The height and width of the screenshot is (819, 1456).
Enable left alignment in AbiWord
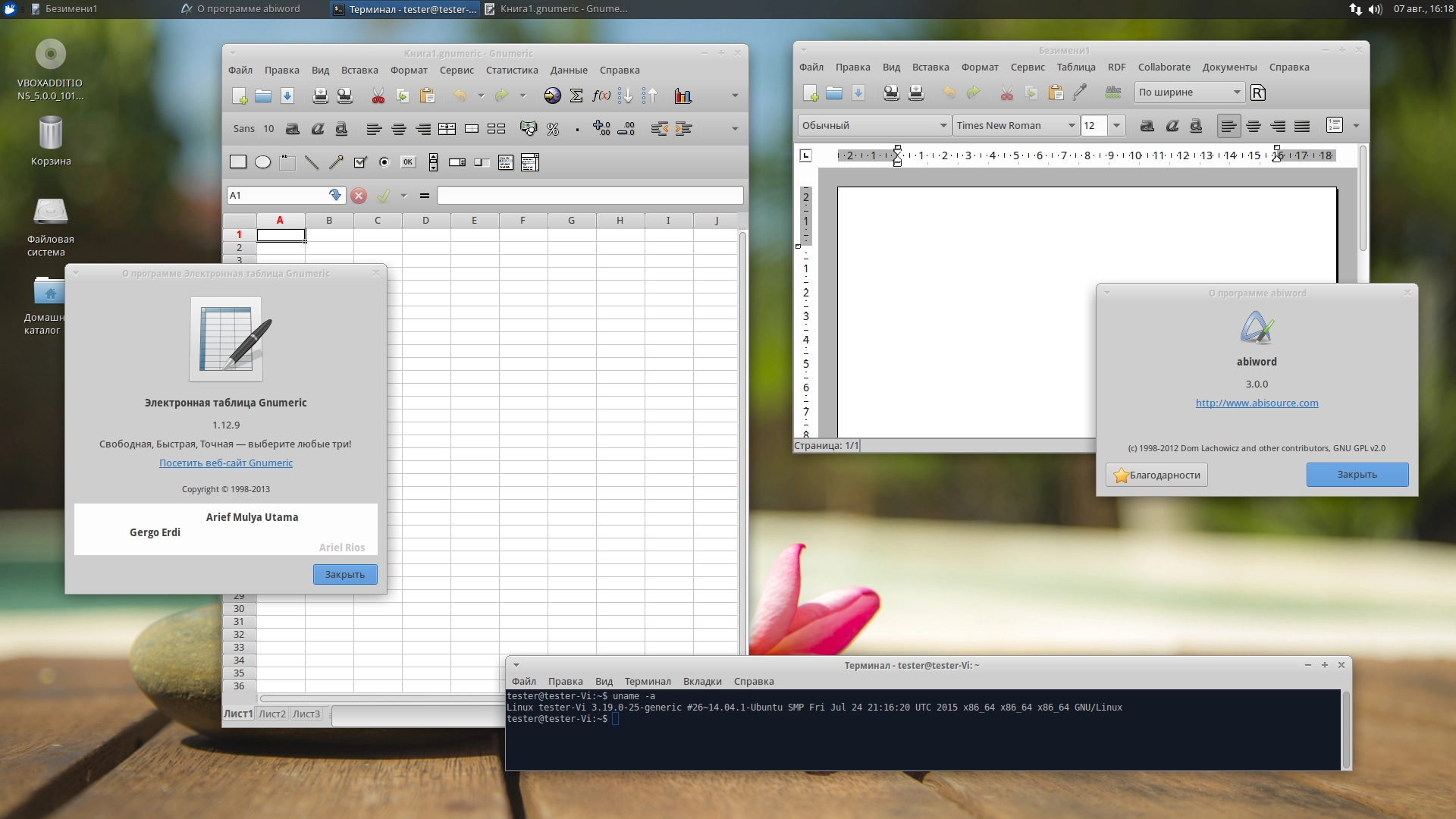point(1228,126)
